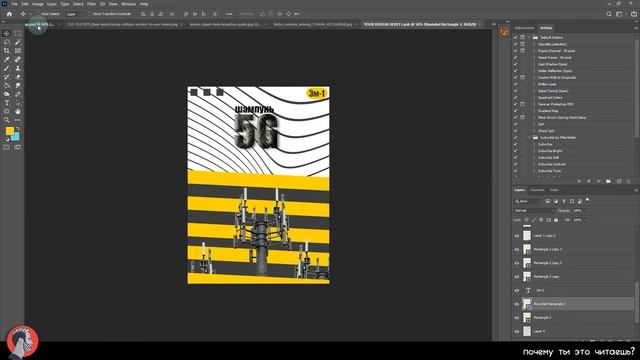Viewport: 640px width, 360px height.
Task: Switch to the Paths tab
Action: 554,190
